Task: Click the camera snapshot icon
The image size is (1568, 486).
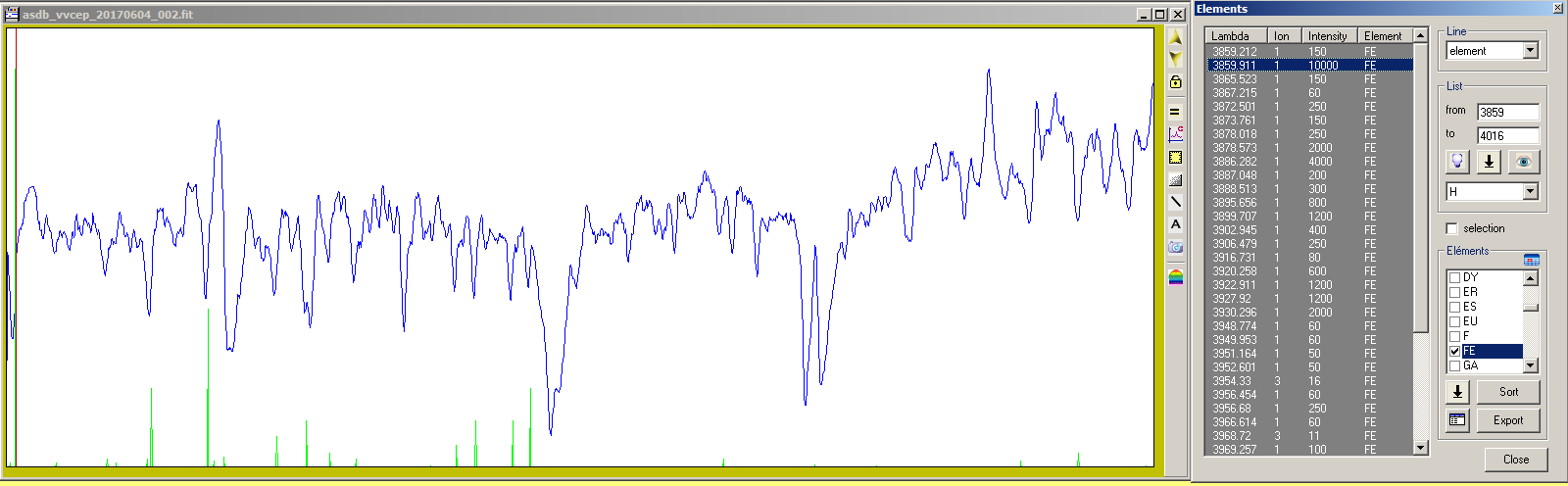Action: point(1175,247)
